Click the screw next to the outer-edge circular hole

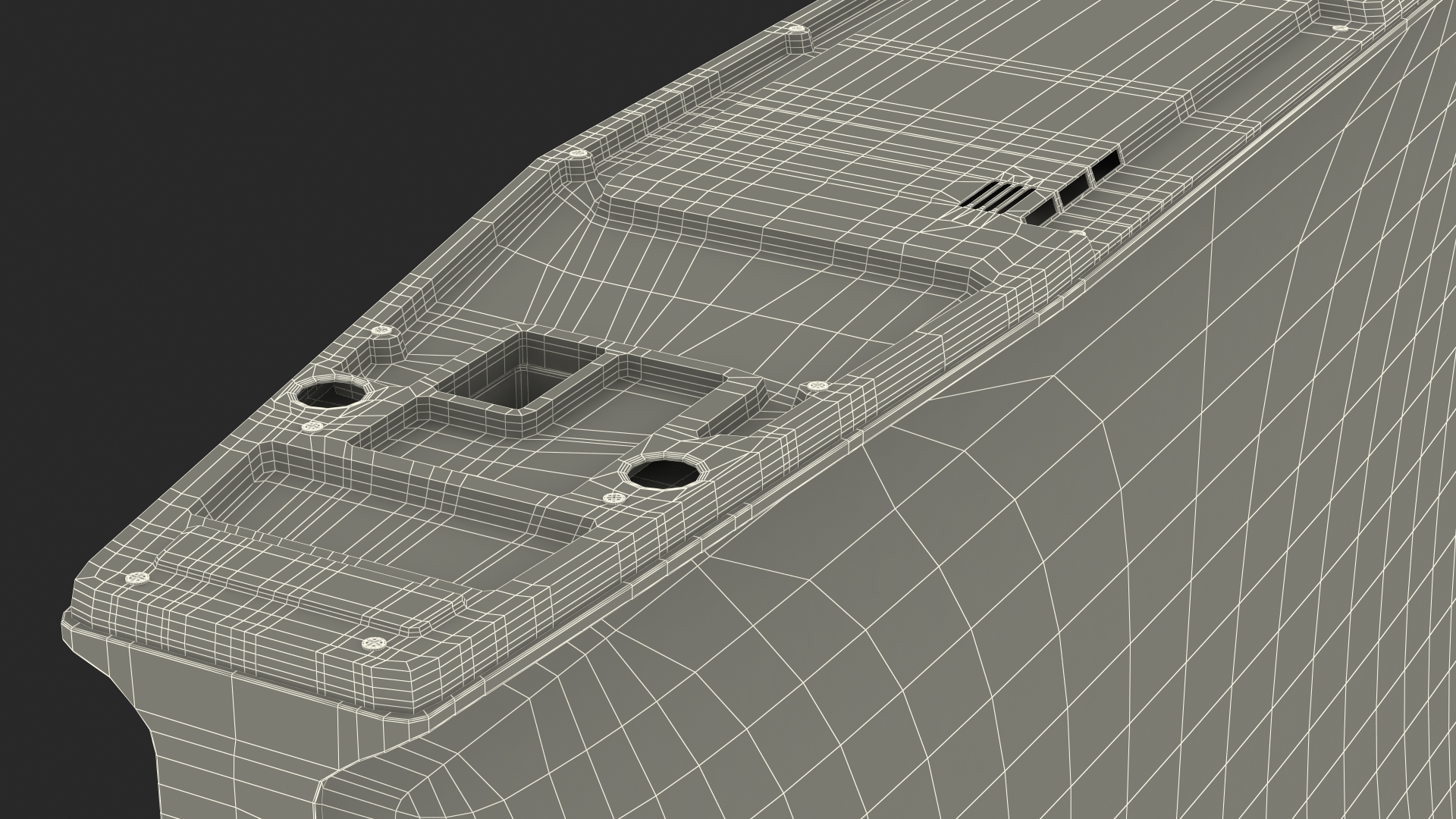pyautogui.click(x=614, y=499)
